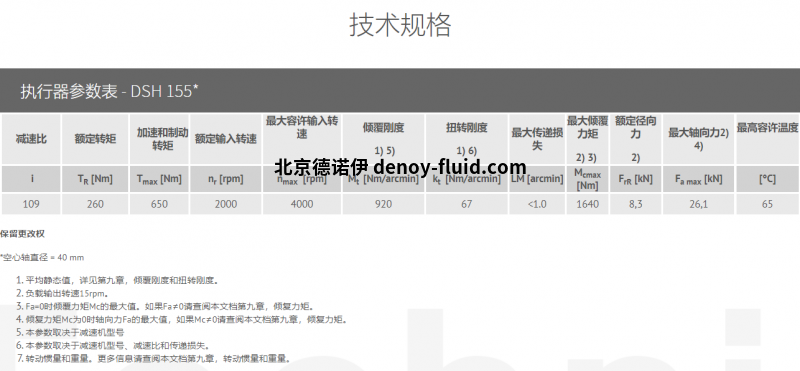Image resolution: width=800 pixels, height=371 pixels.
Task: Select the 执行器参数表 - DSH 155* title bar
Action: (400, 91)
